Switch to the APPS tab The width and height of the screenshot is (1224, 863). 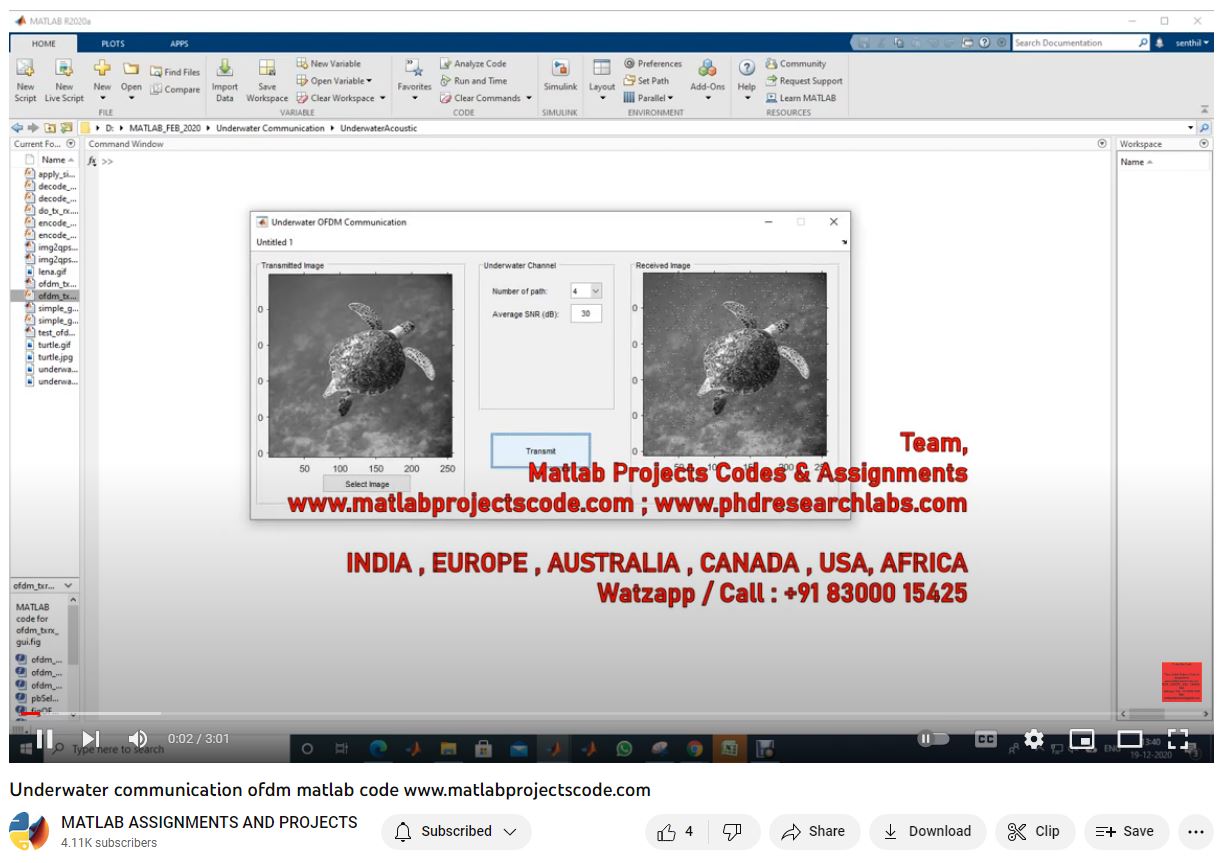179,44
